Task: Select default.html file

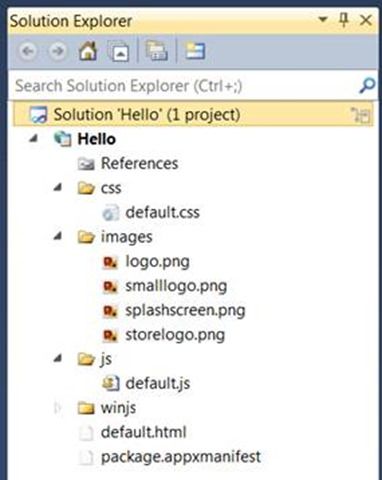Action: pyautogui.click(x=143, y=432)
